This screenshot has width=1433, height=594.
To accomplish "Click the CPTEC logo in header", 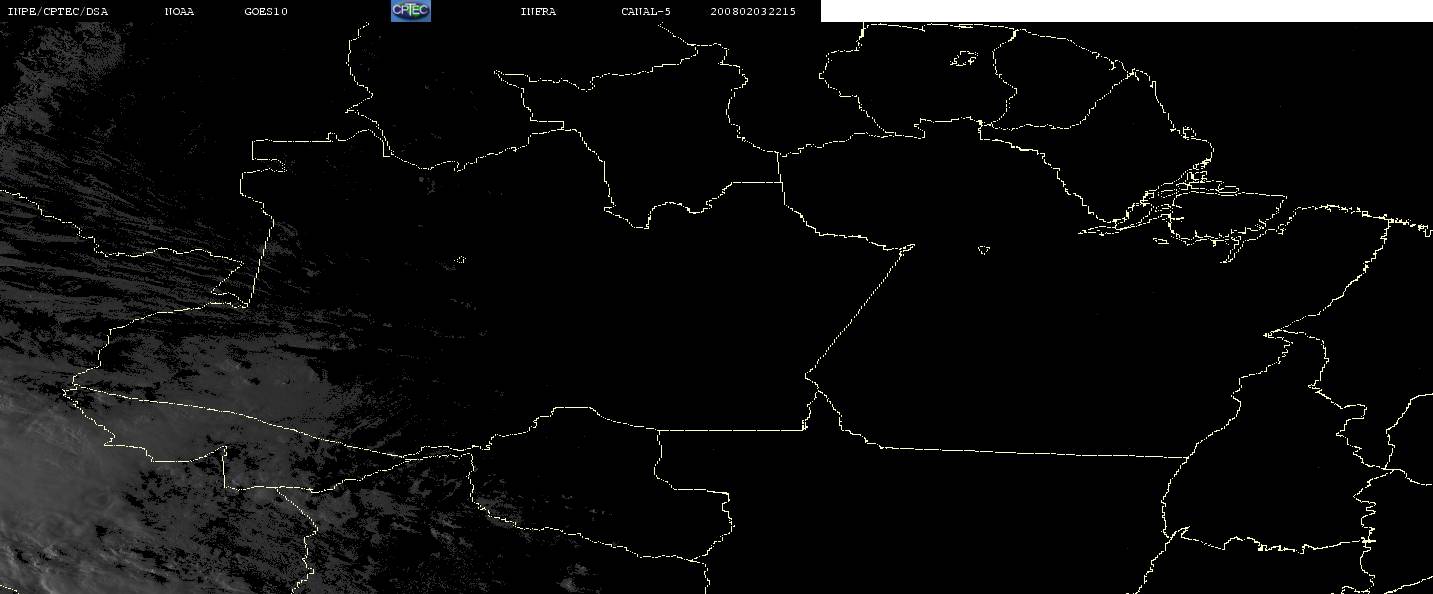I will click(x=410, y=11).
